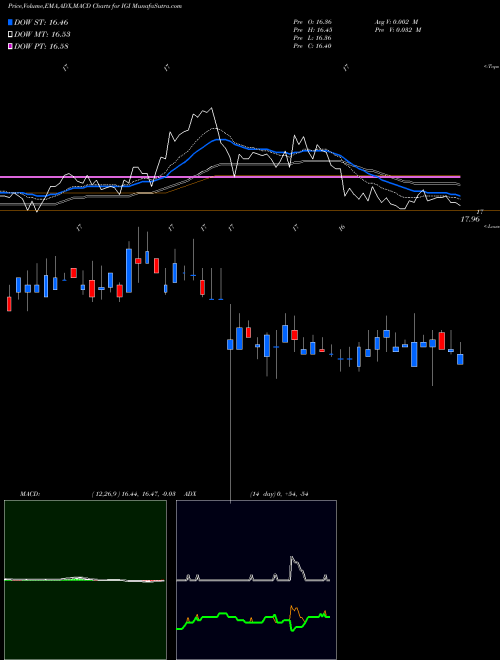Click the MACD '(12,26,9) 16.44, 16.47, -0.03' readout
The height and width of the screenshot is (660, 500).
pyautogui.click(x=133, y=494)
